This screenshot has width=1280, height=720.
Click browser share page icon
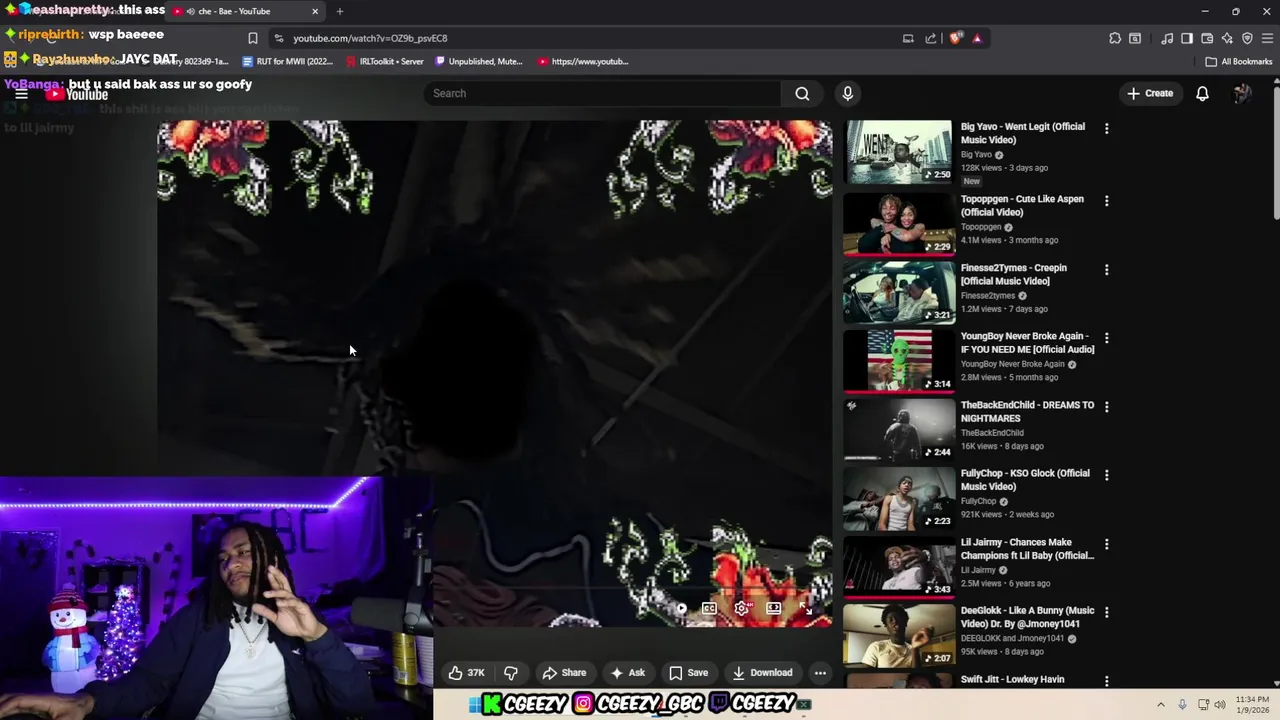[931, 38]
